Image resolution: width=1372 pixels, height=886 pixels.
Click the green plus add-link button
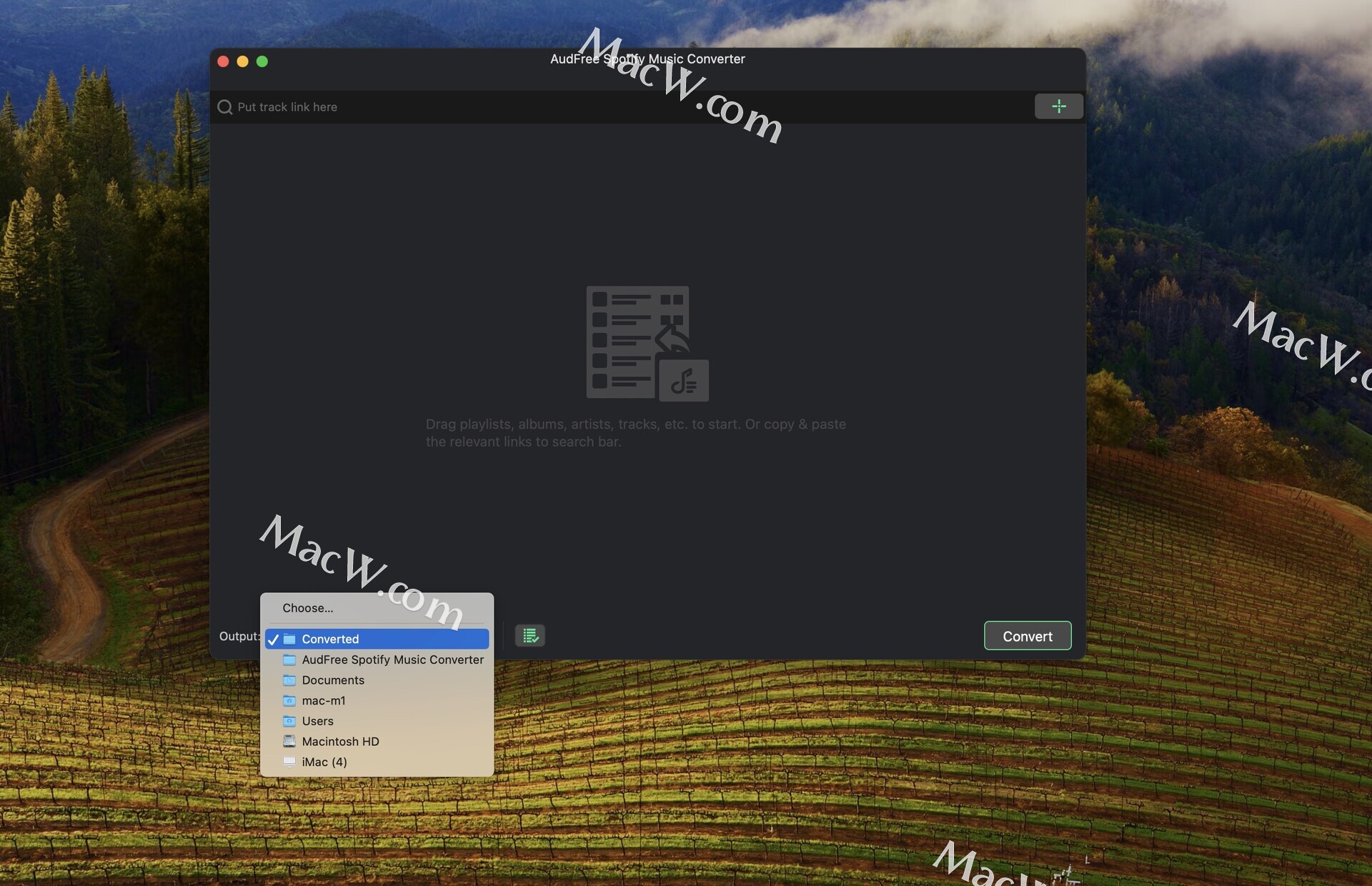coord(1058,106)
